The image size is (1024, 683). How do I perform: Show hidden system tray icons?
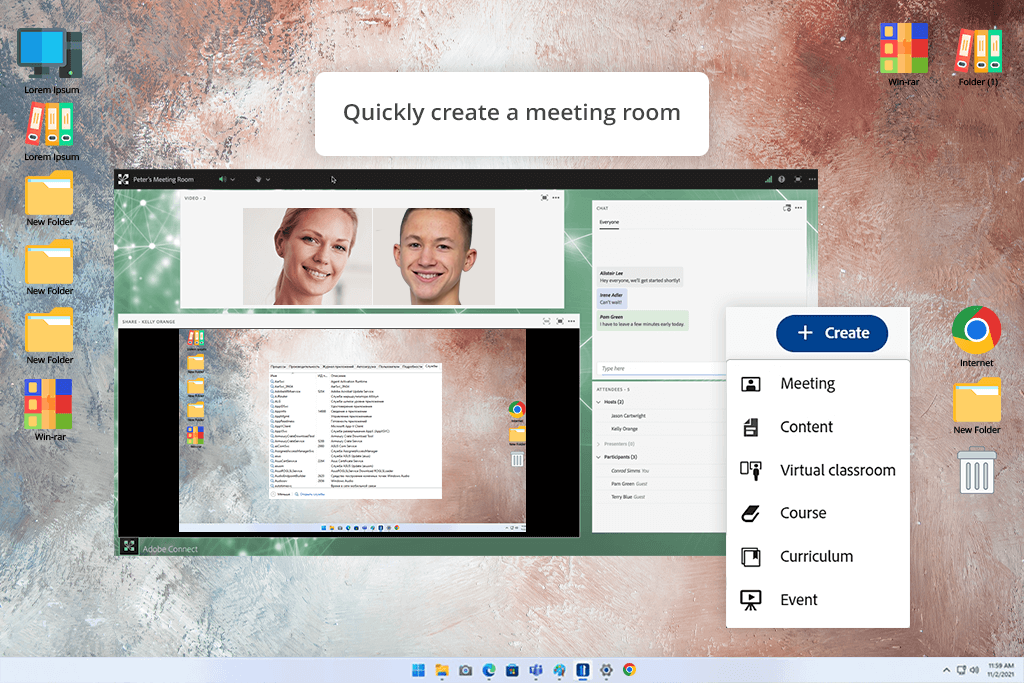pos(946,670)
